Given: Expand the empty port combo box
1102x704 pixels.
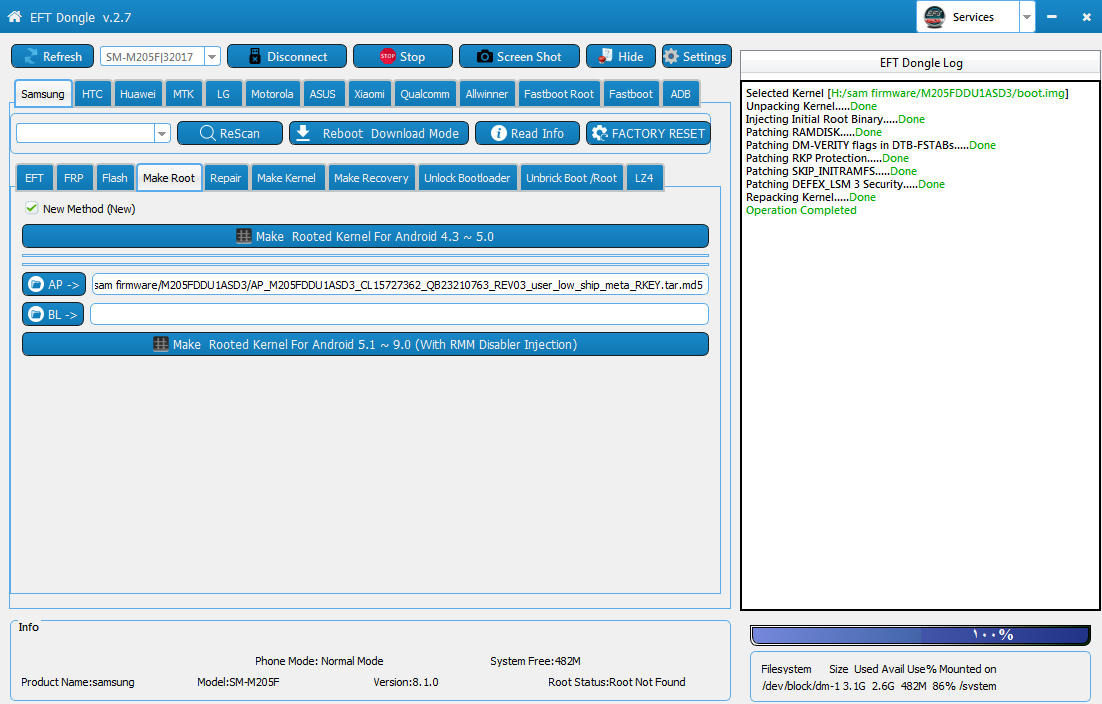Looking at the screenshot, I should pos(162,133).
